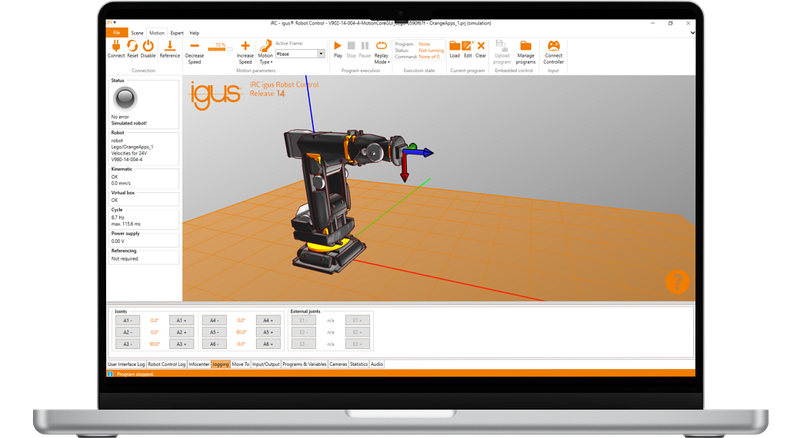Jog joint A4 positive
800x438 pixels.
(x=268, y=320)
